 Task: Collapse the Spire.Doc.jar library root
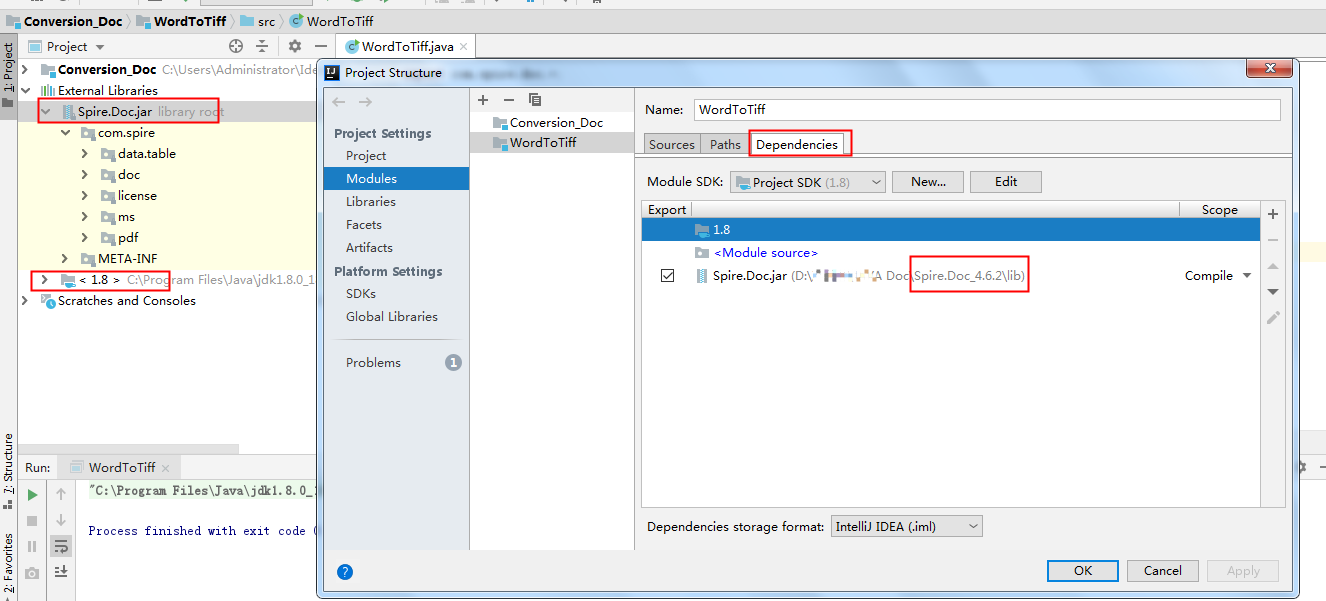pyautogui.click(x=45, y=112)
